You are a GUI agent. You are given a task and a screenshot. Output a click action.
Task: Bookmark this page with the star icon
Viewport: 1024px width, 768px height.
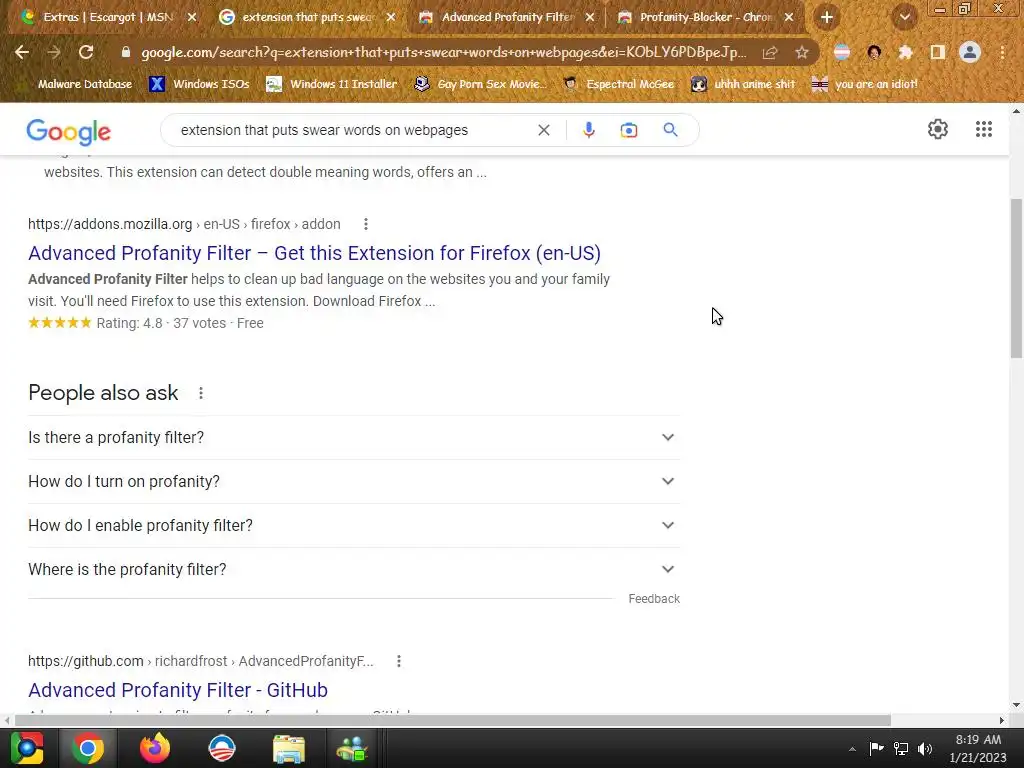coord(802,53)
